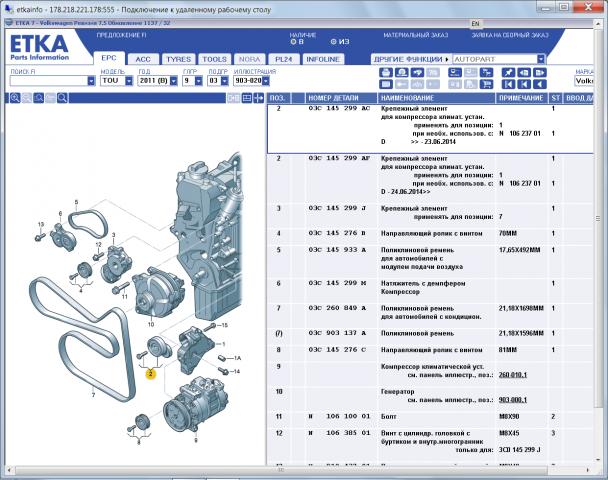Screen dimensions: 608x480
Task: Click the vertical scrollbar thumb of the parts list
Action: pos(598,219)
